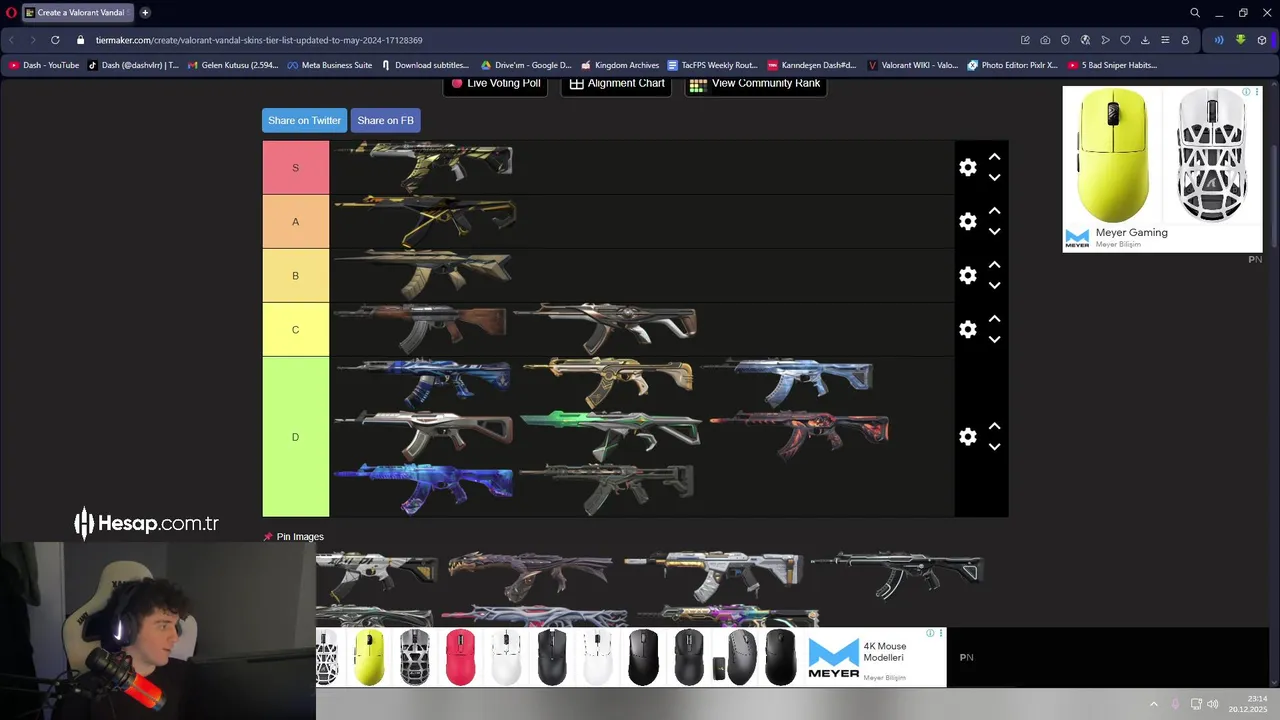This screenshot has width=1280, height=720.
Task: Click the system volume tray icon
Action: pyautogui.click(x=1213, y=704)
